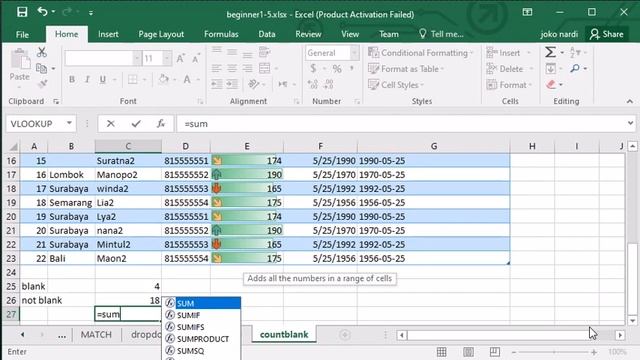Click the Font Color A swatch
Viewport: 640px width, 360px height.
[x=187, y=79]
